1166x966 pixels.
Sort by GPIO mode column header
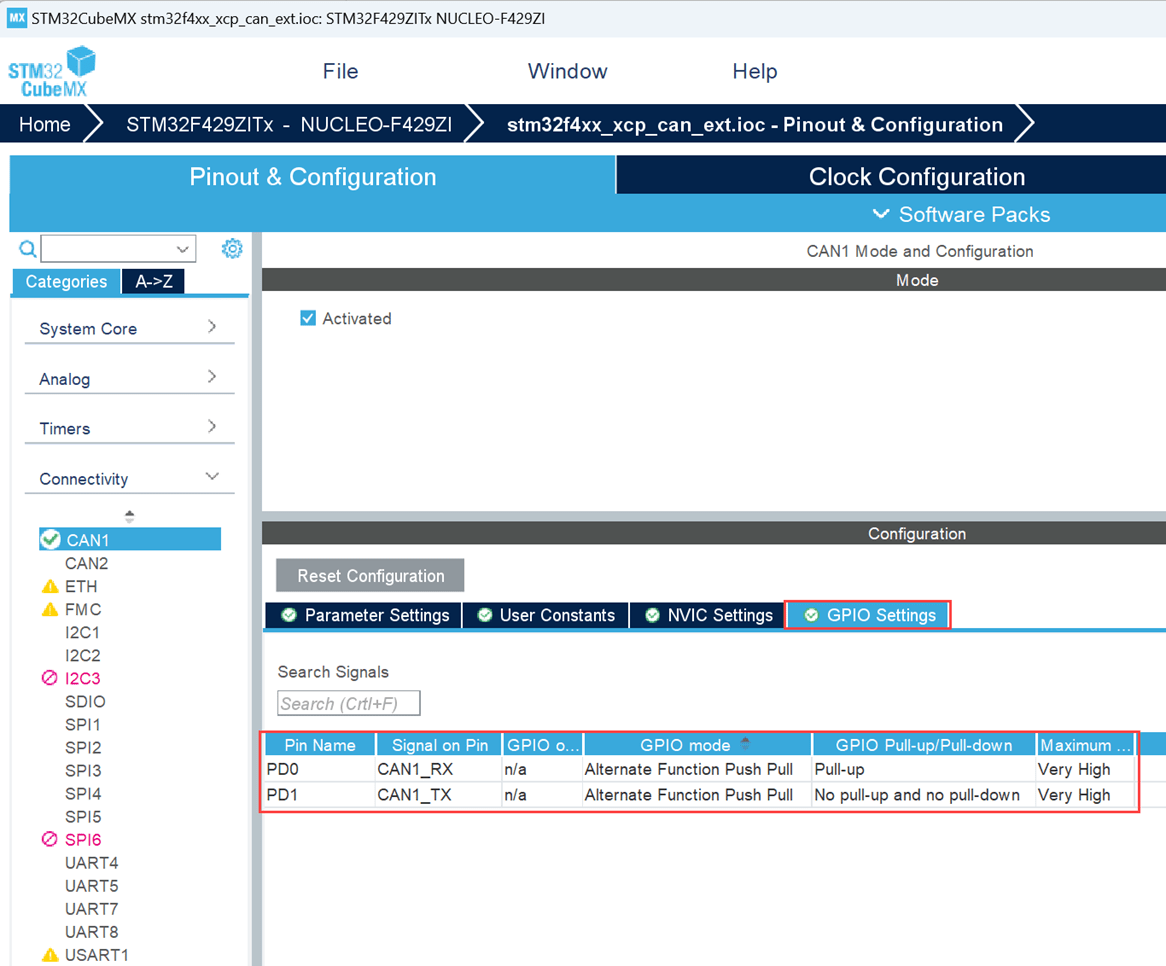pyautogui.click(x=685, y=745)
